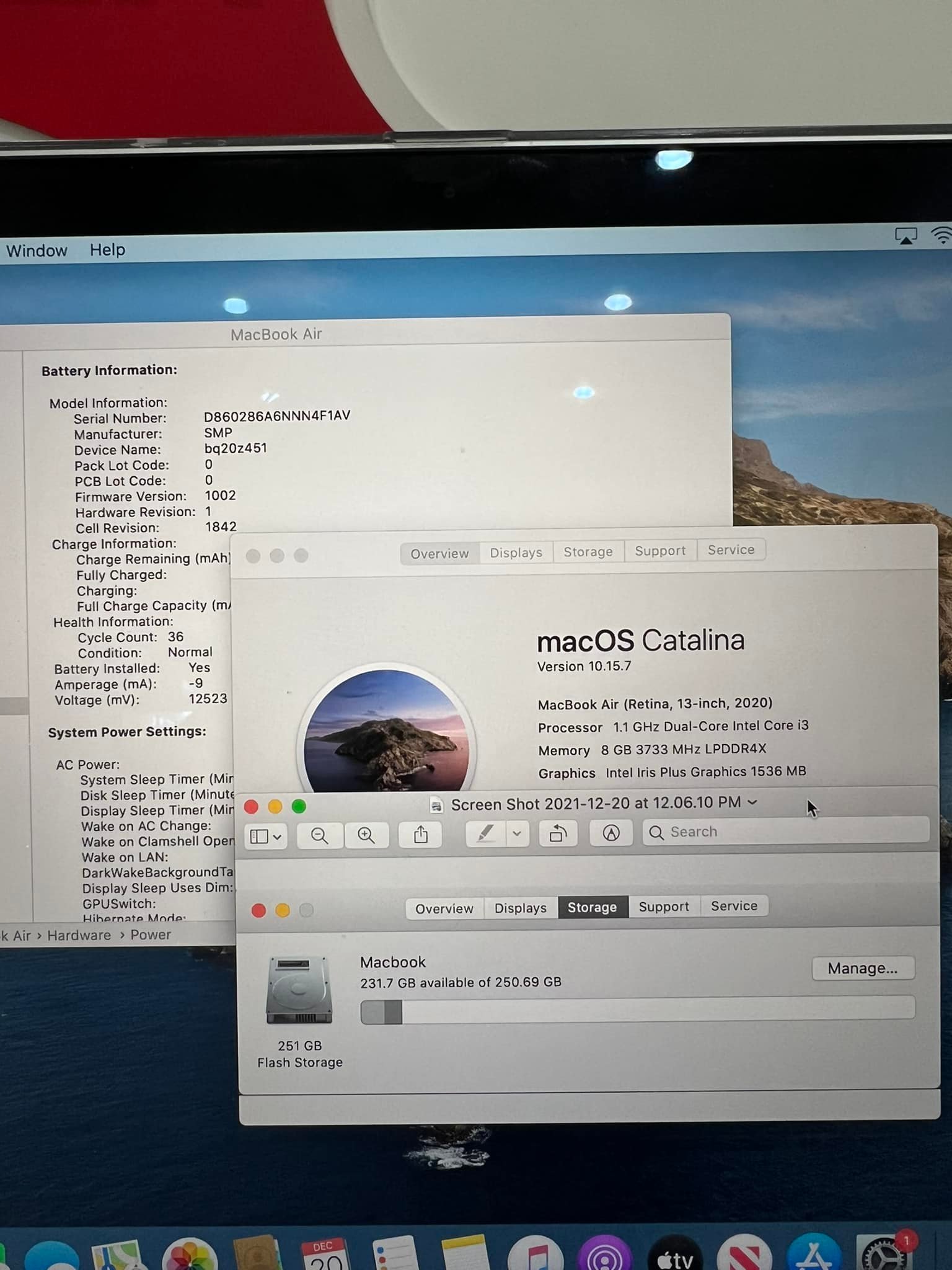Open the Window menu
The image size is (952, 1270).
pos(37,251)
